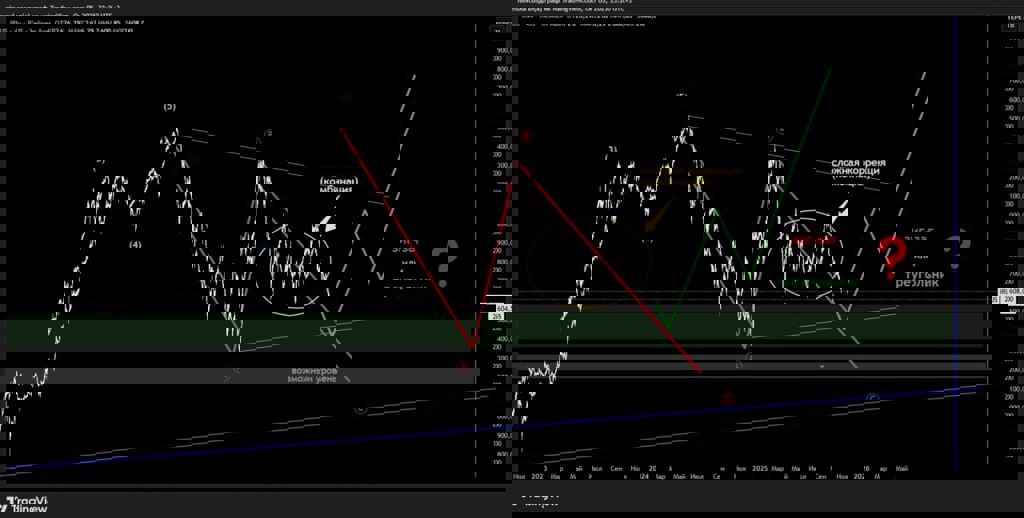This screenshot has height=518, width=1024.
Task: Select the white arrow marker on right chart
Action: 842,209
